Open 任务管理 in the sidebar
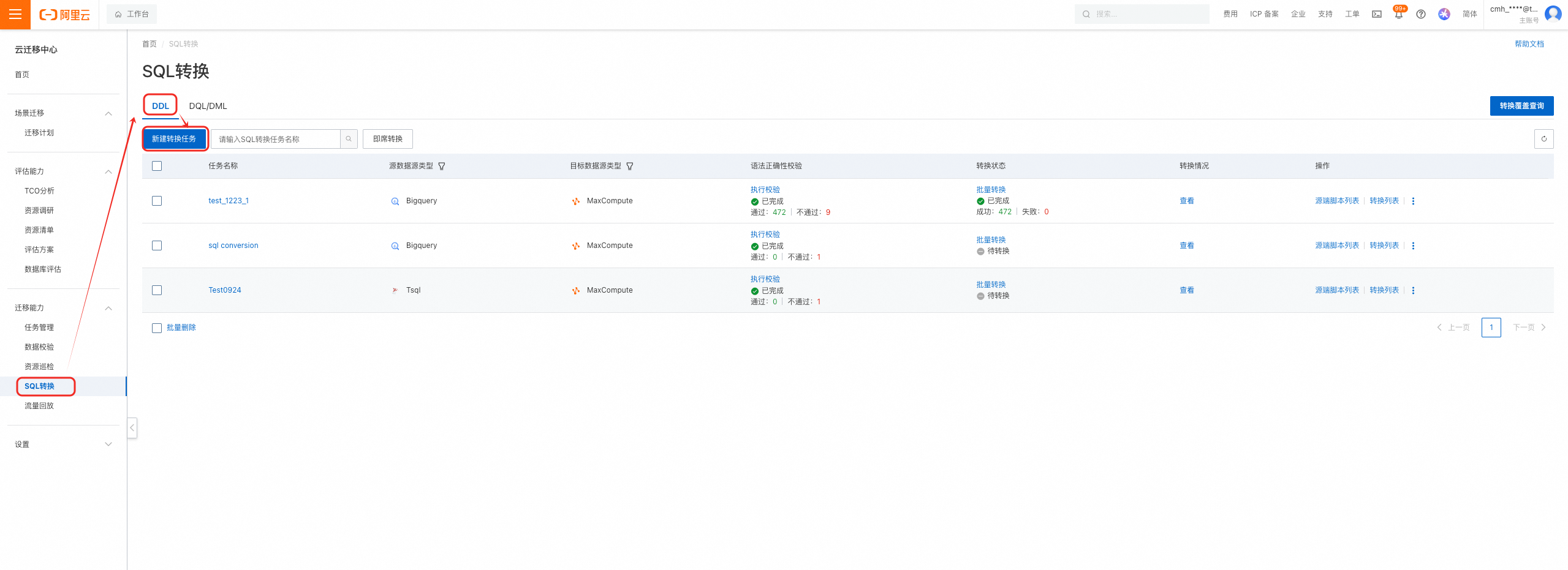1568x570 pixels. (x=39, y=328)
